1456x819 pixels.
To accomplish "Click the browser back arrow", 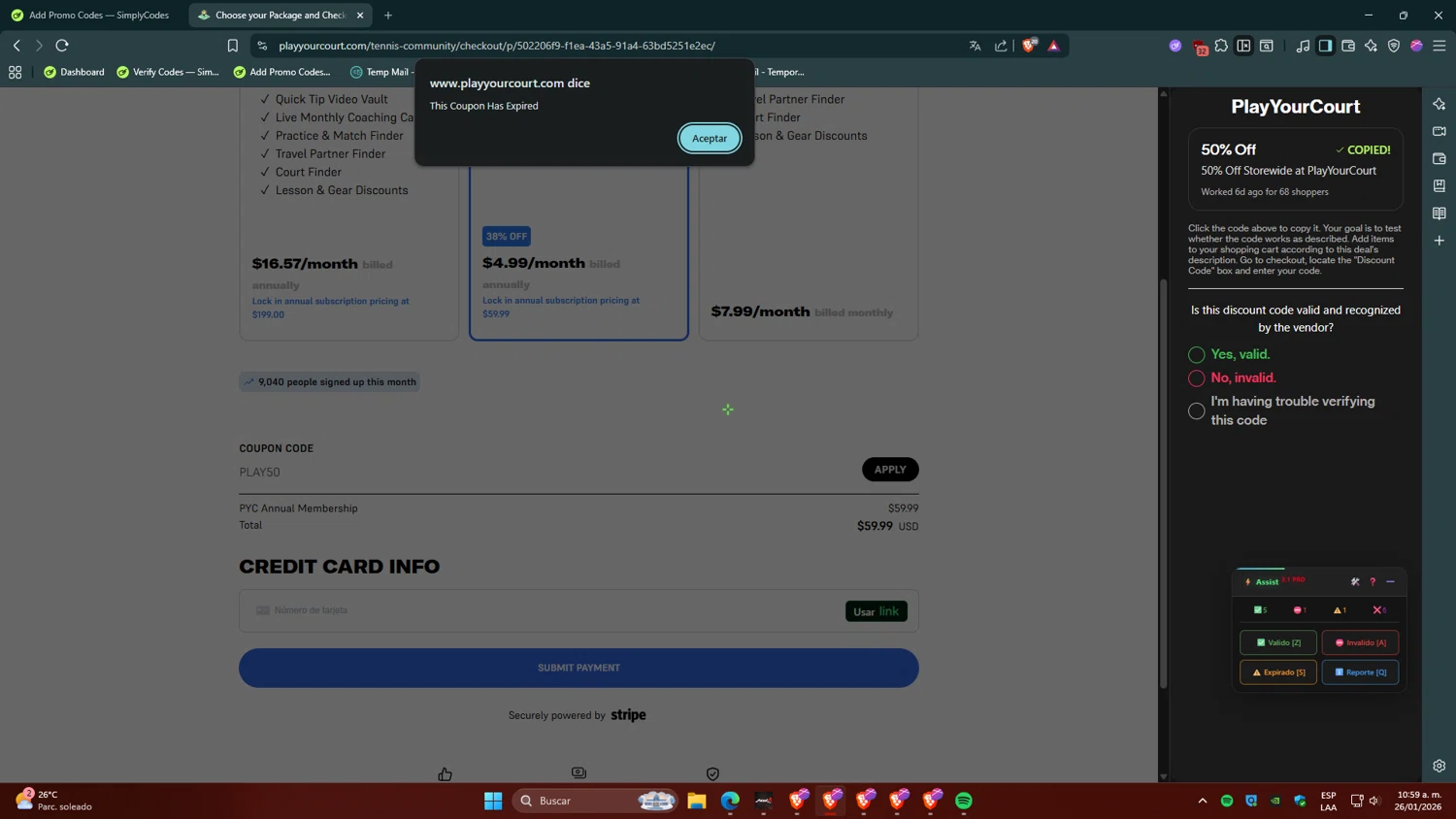I will pos(17,46).
